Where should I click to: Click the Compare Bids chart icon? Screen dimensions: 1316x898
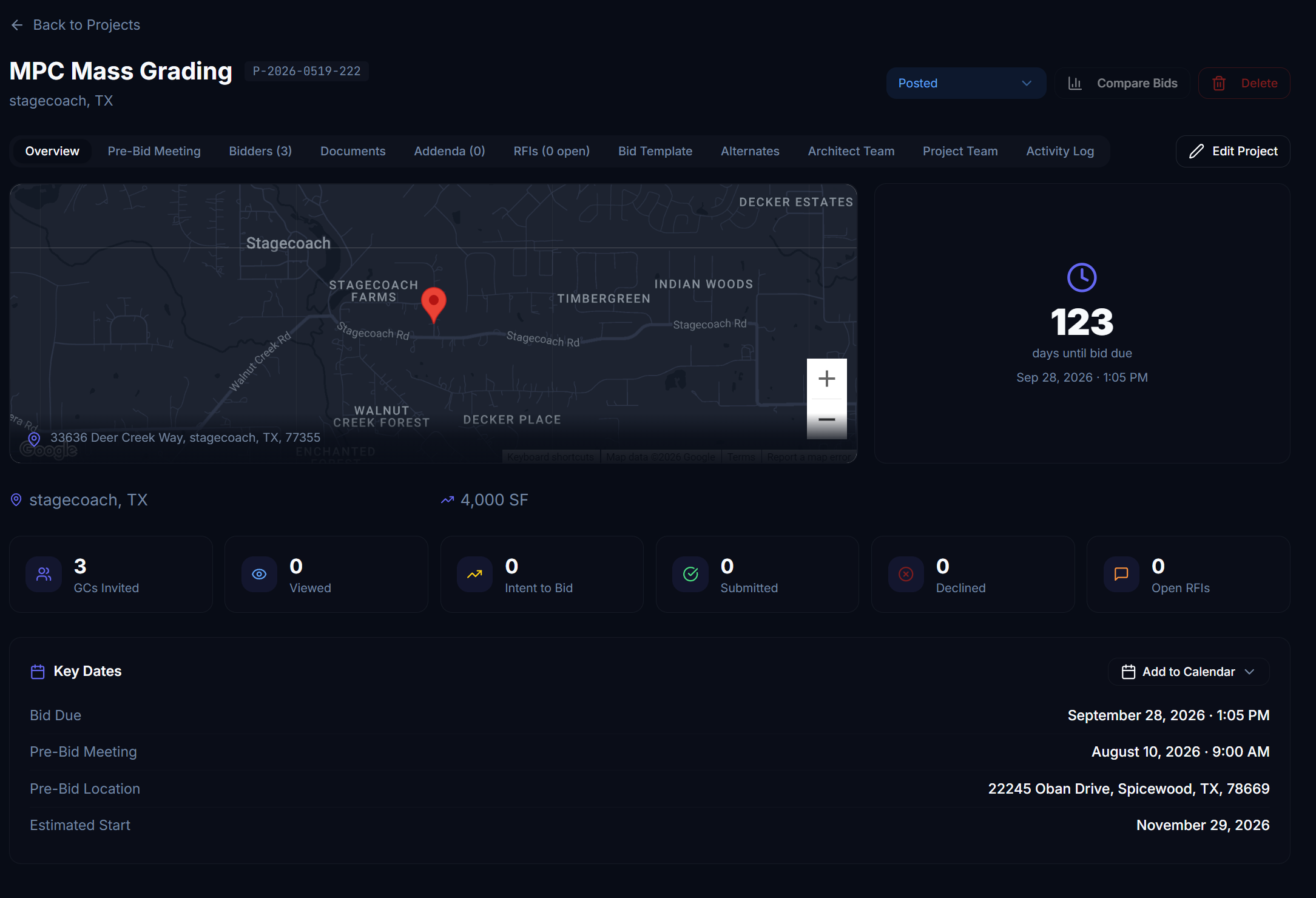tap(1075, 83)
